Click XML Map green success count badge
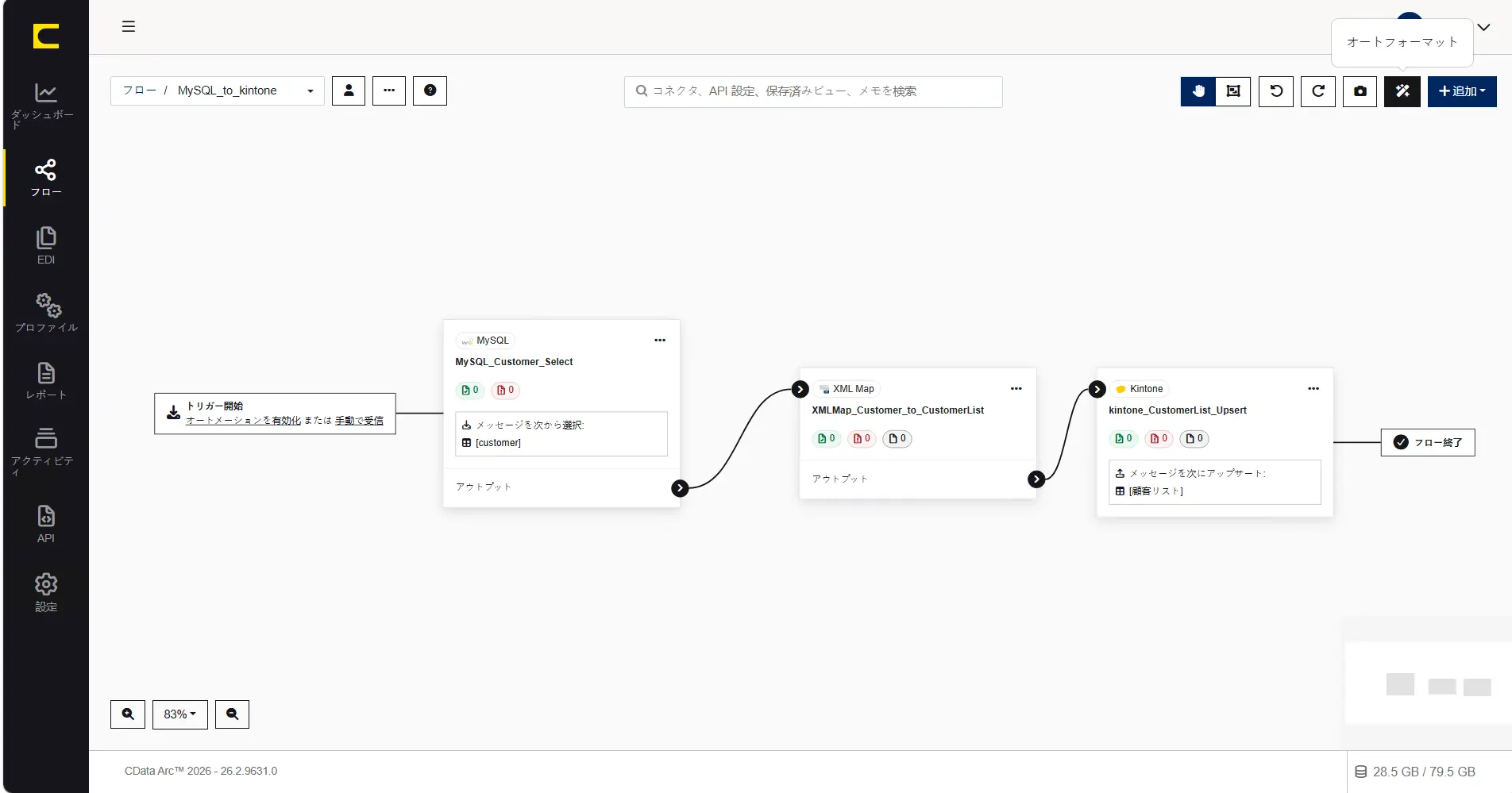 coord(827,438)
